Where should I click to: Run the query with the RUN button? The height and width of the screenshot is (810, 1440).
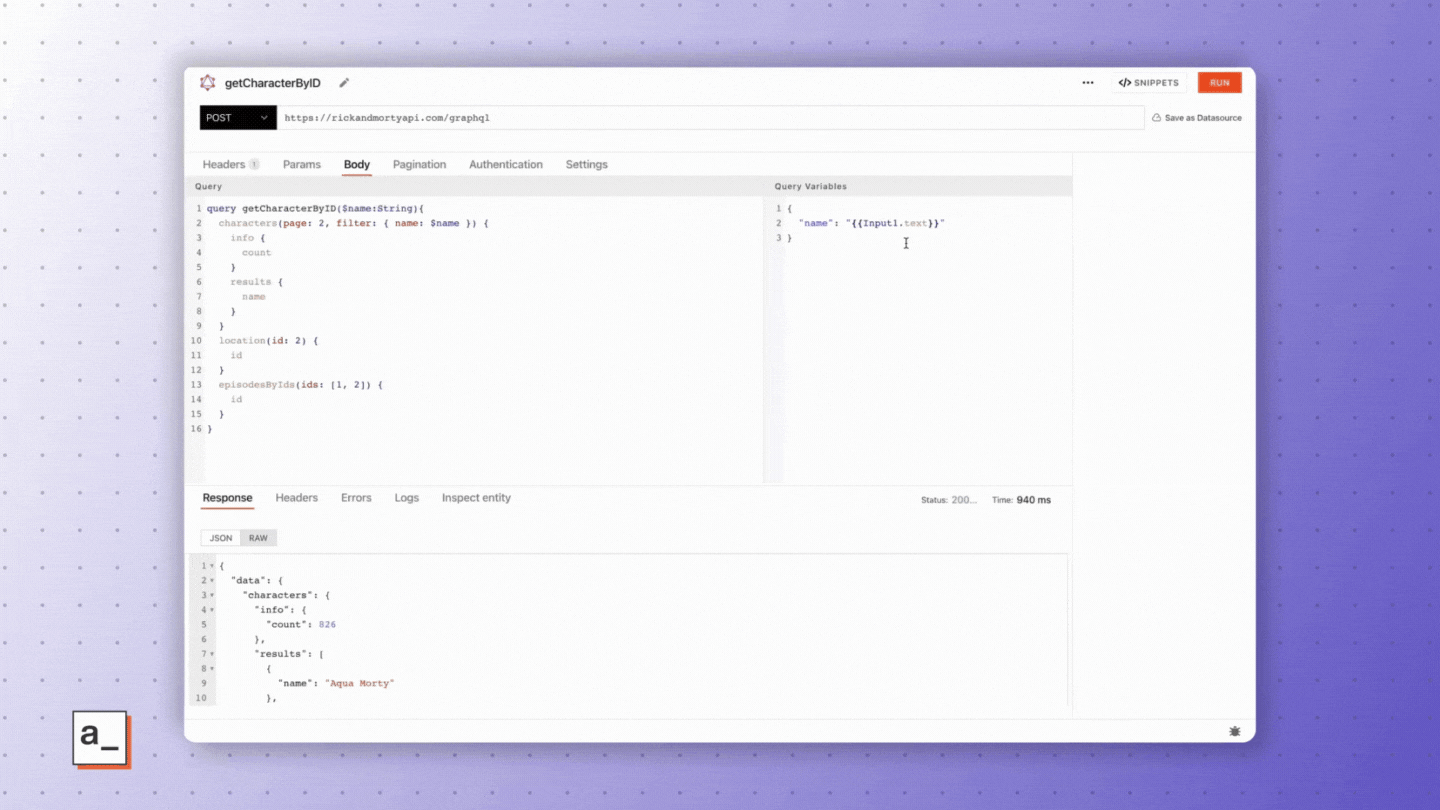click(x=1220, y=83)
